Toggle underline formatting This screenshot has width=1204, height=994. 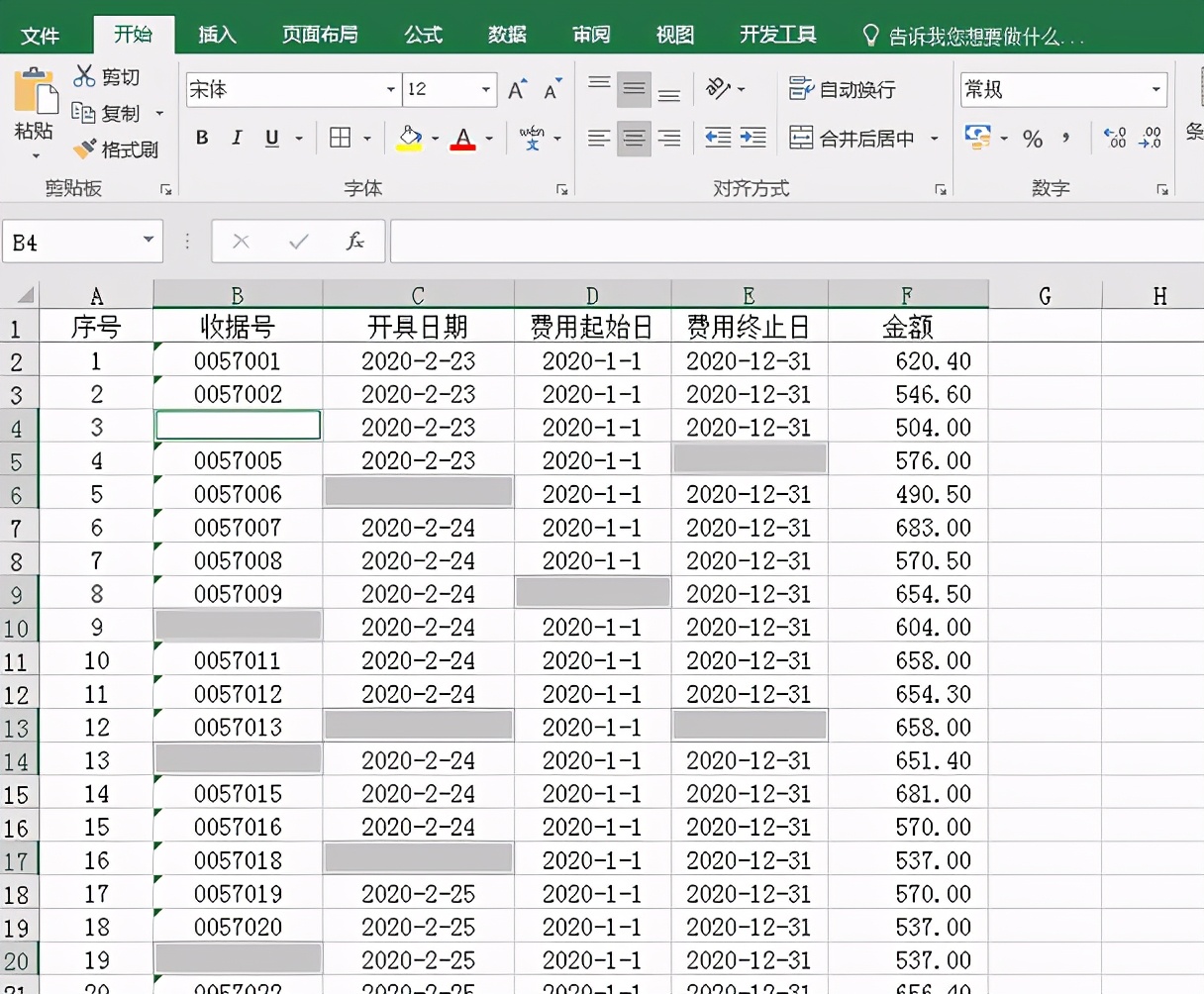[272, 138]
